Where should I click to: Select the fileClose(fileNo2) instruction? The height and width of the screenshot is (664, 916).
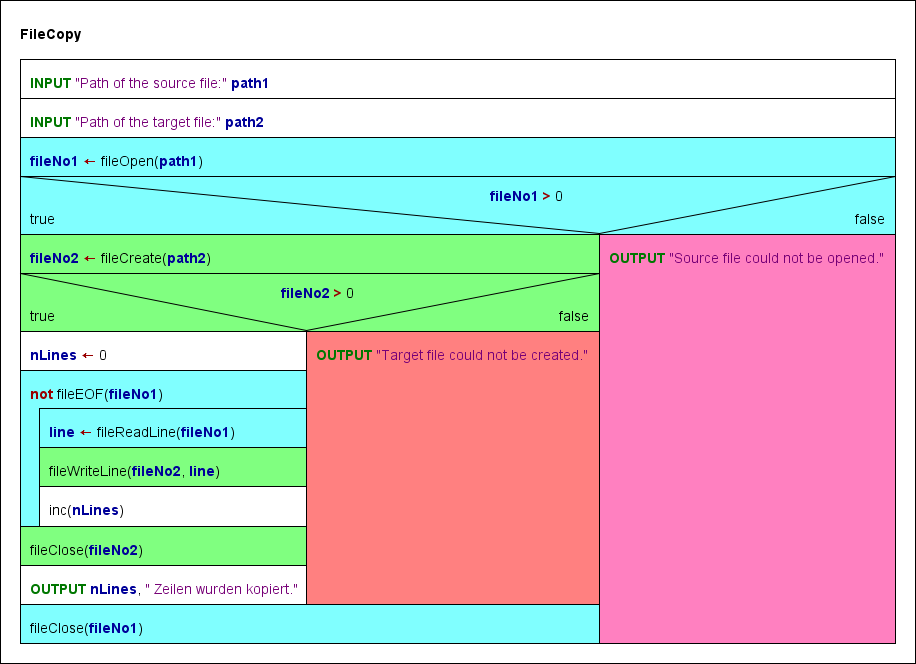click(x=163, y=546)
